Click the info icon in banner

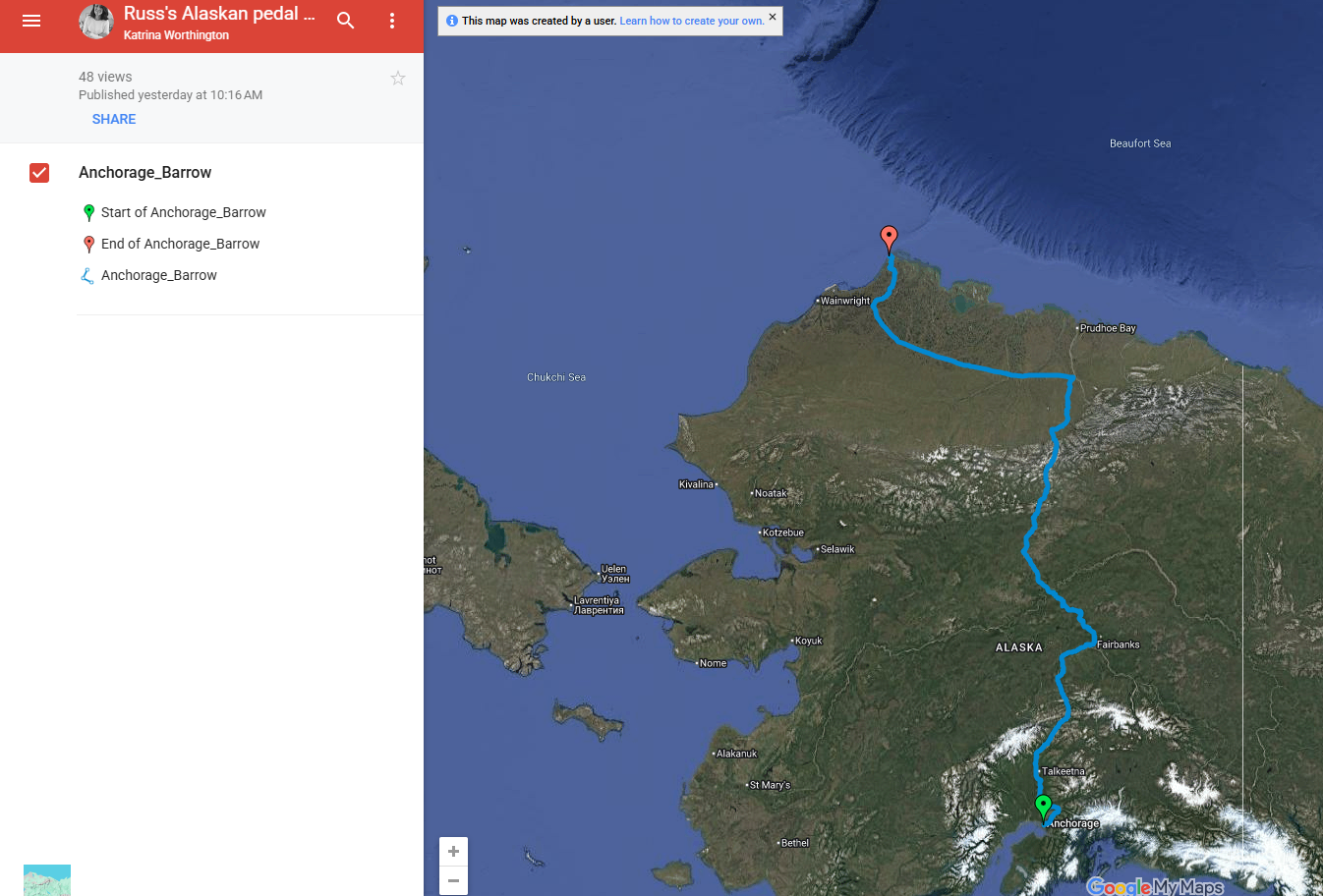point(452,21)
